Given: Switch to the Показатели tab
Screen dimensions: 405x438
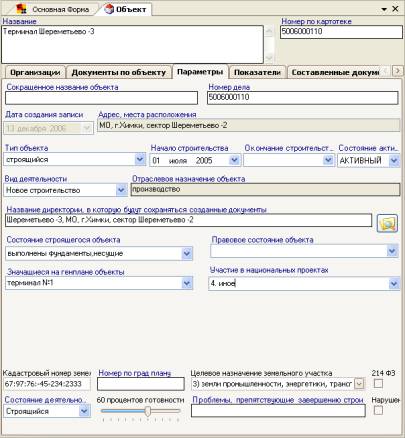Looking at the screenshot, I should pyautogui.click(x=257, y=72).
